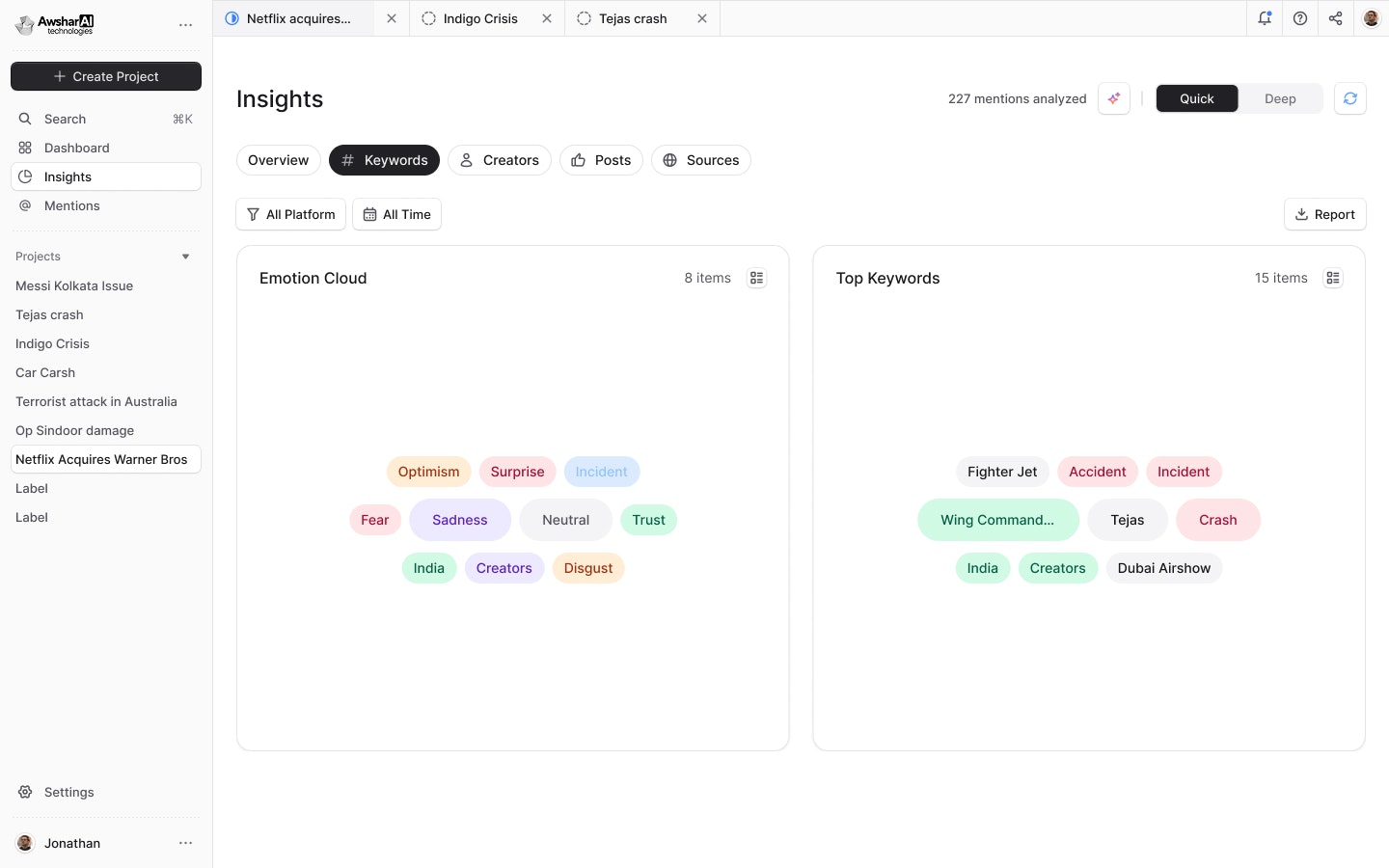Click the Accident keyword tag
The image size is (1389, 868).
(1098, 472)
